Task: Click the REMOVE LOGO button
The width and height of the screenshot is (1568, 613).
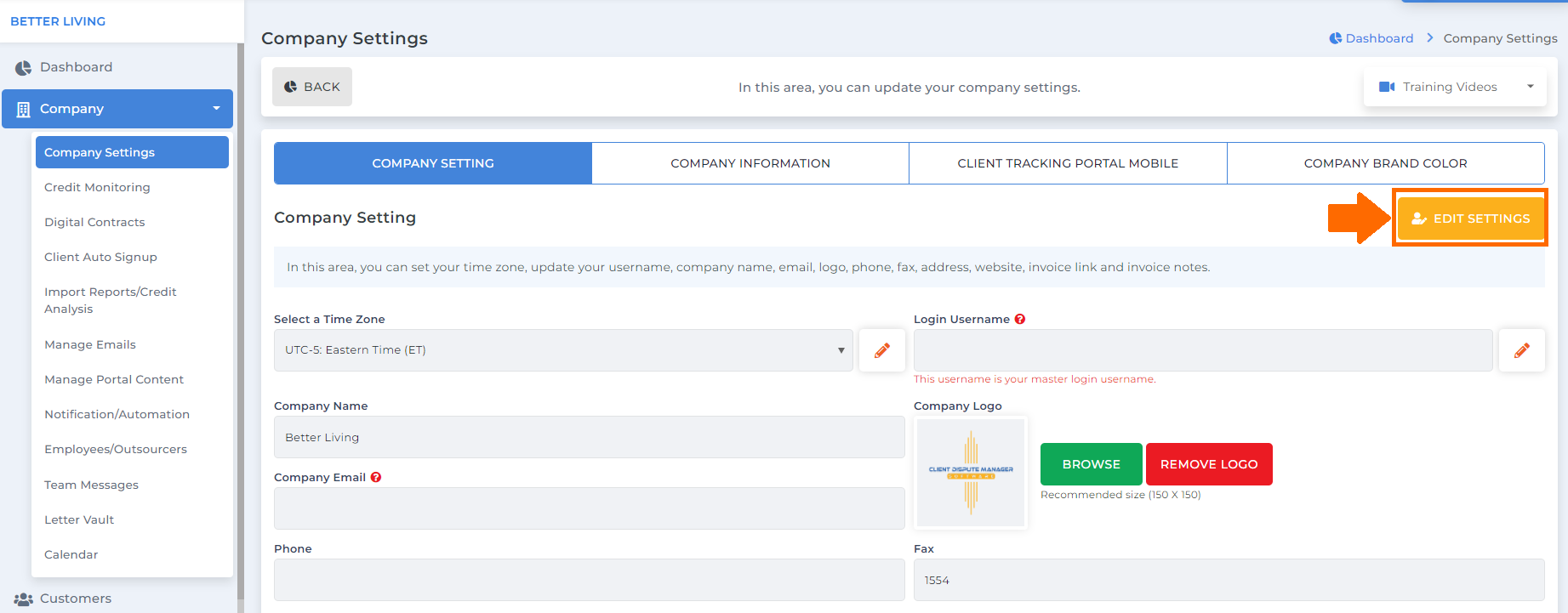Action: [x=1209, y=464]
